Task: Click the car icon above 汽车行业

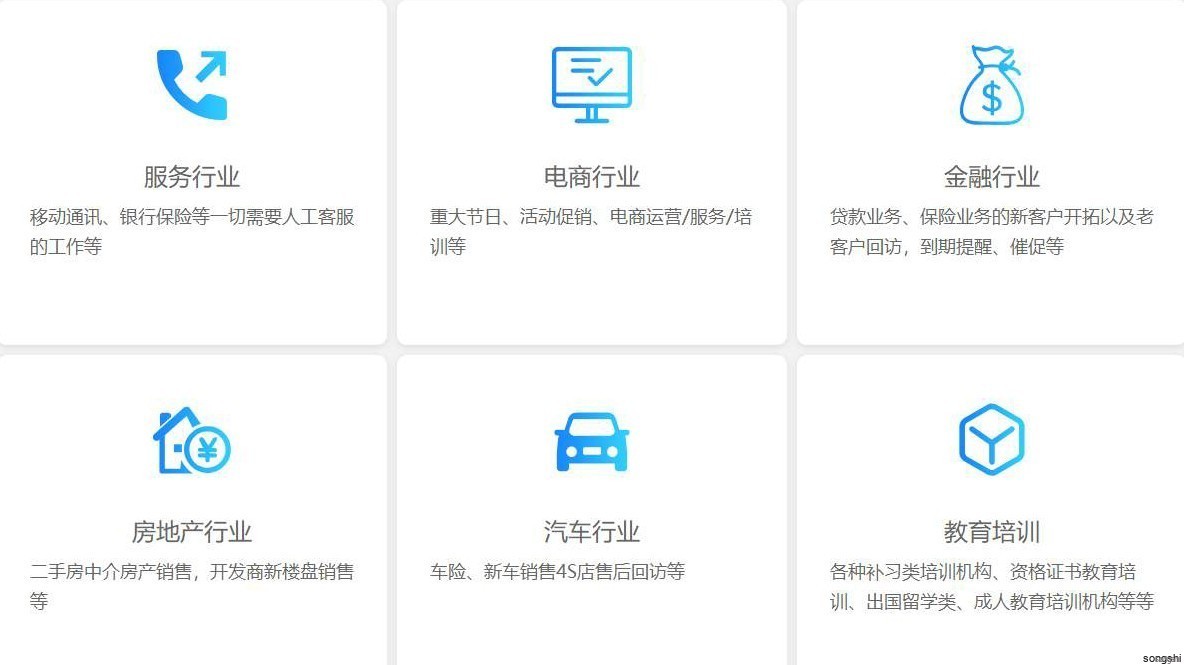Action: pyautogui.click(x=591, y=442)
